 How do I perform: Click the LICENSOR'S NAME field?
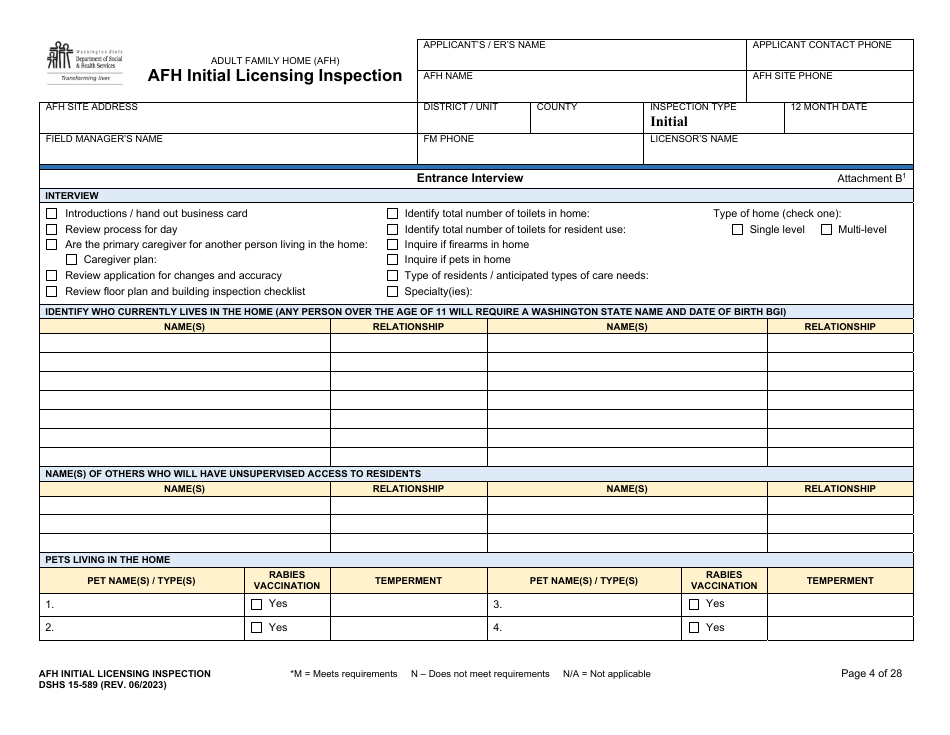(780, 148)
